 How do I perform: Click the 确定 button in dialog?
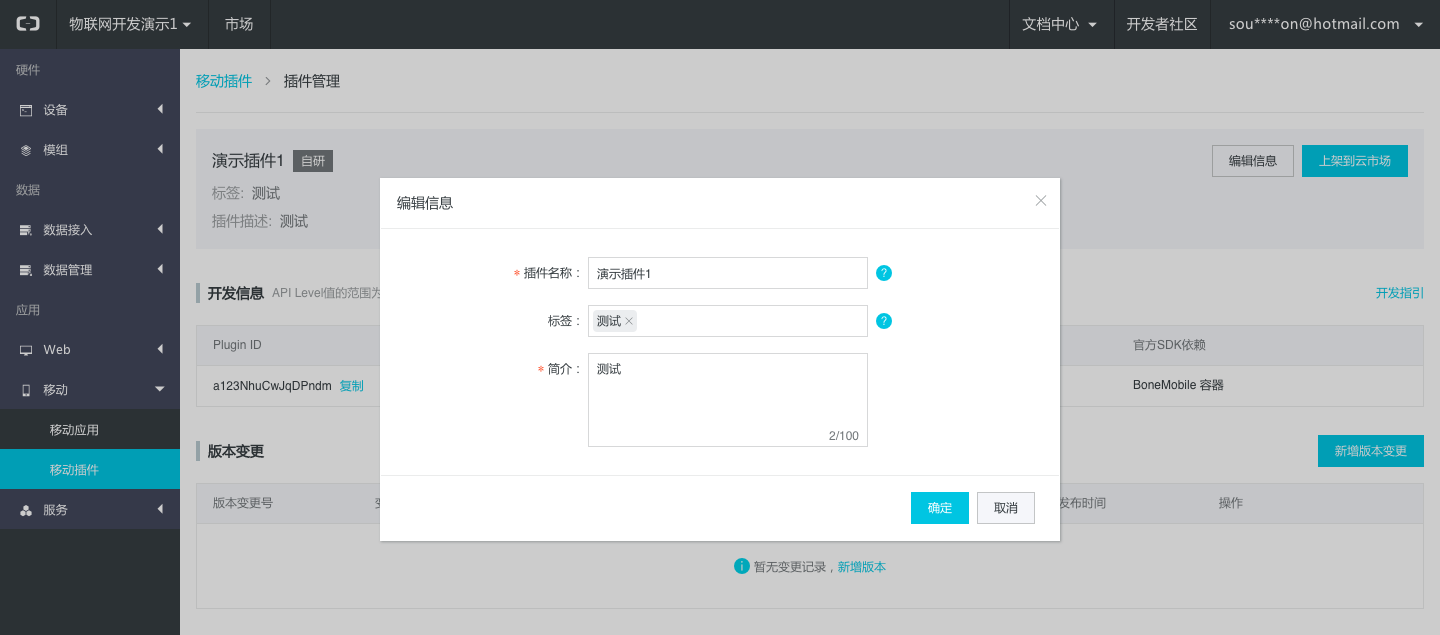pos(940,508)
